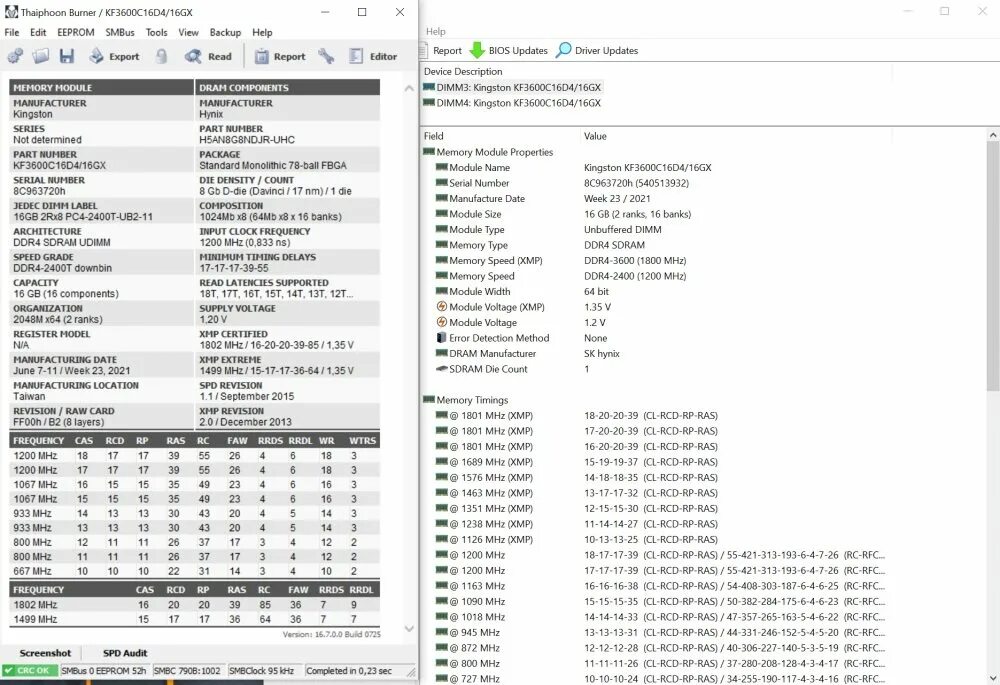The width and height of the screenshot is (1000, 685).
Task: Open the File menu
Action: [x=11, y=32]
